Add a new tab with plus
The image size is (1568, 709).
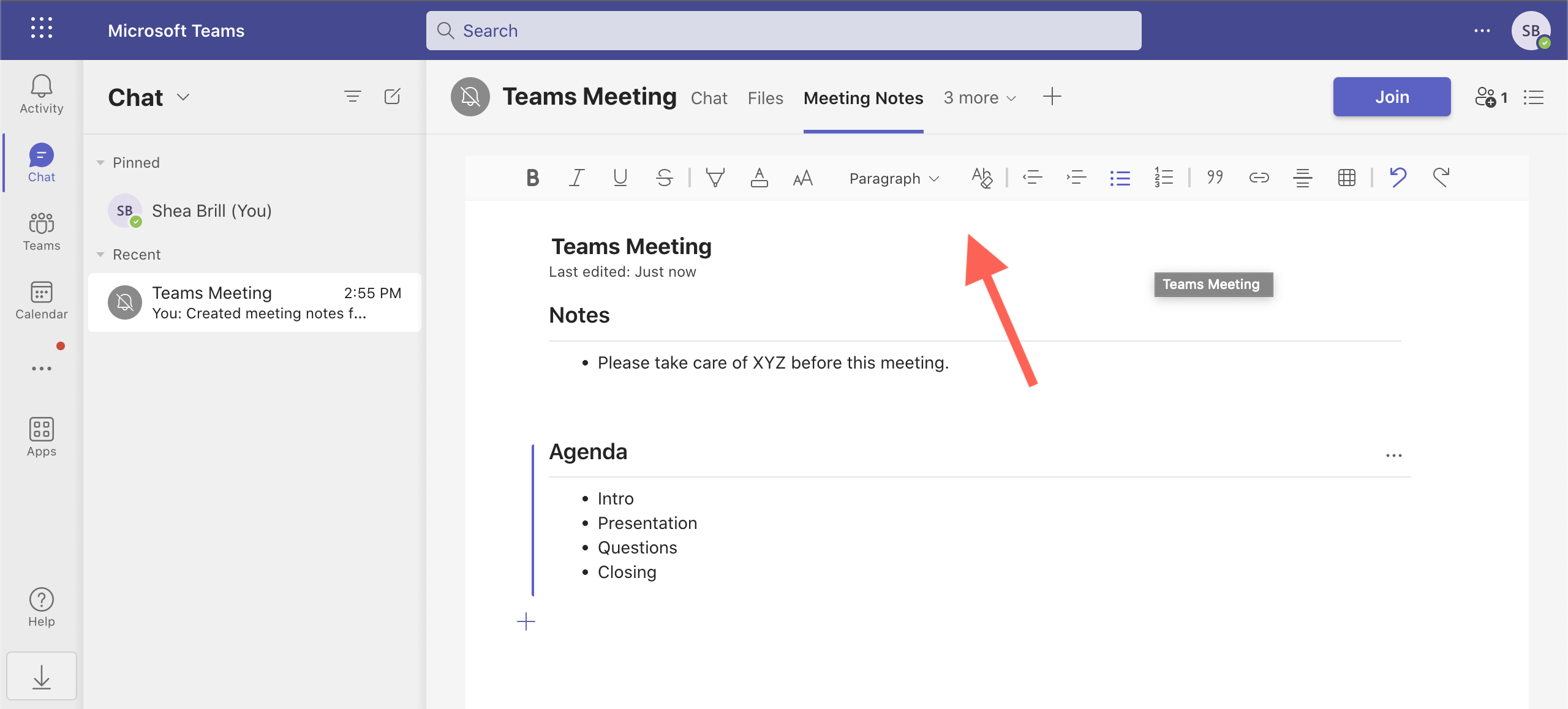coord(1052,97)
